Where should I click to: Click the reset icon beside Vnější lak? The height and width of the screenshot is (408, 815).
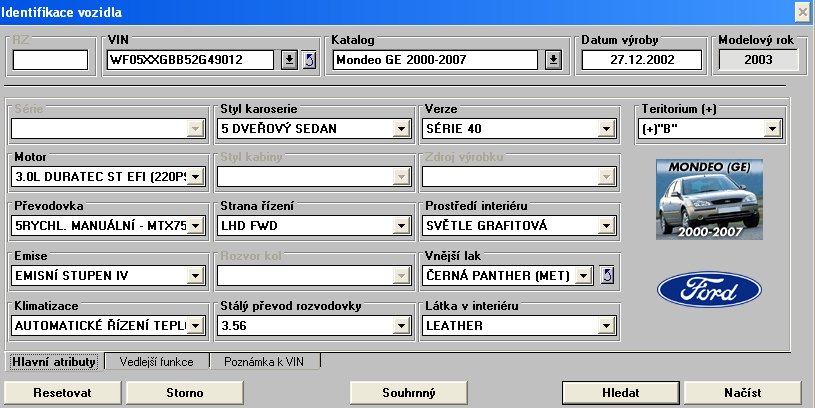(607, 275)
